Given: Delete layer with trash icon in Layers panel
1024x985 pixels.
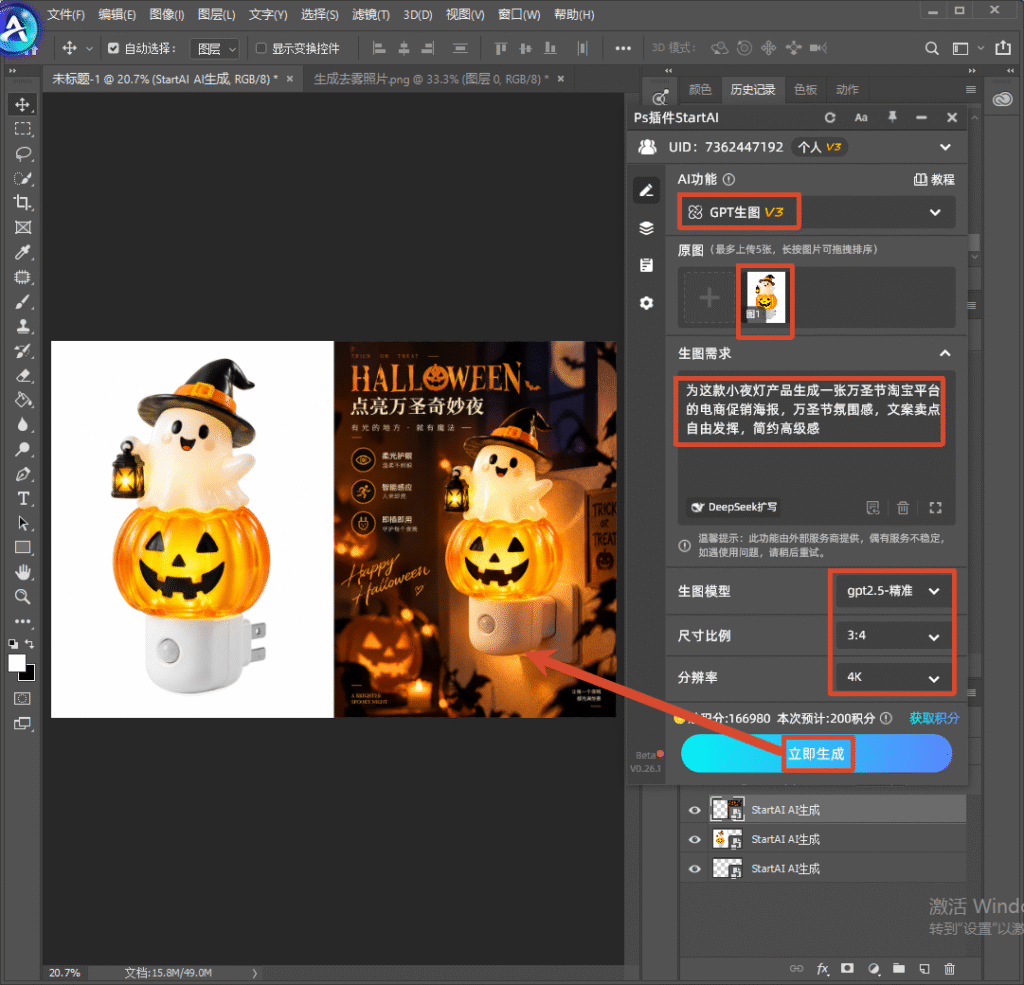Looking at the screenshot, I should click(950, 969).
